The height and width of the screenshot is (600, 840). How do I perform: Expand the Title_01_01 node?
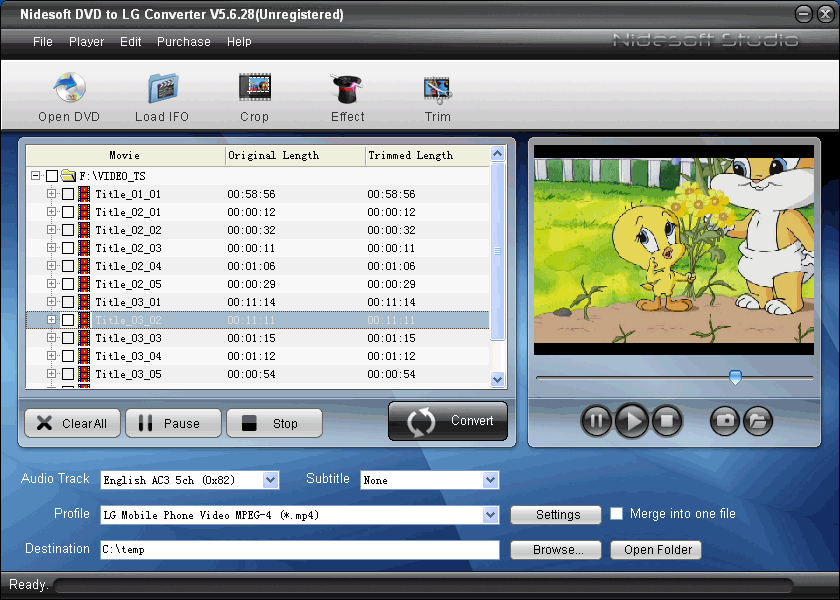click(51, 193)
